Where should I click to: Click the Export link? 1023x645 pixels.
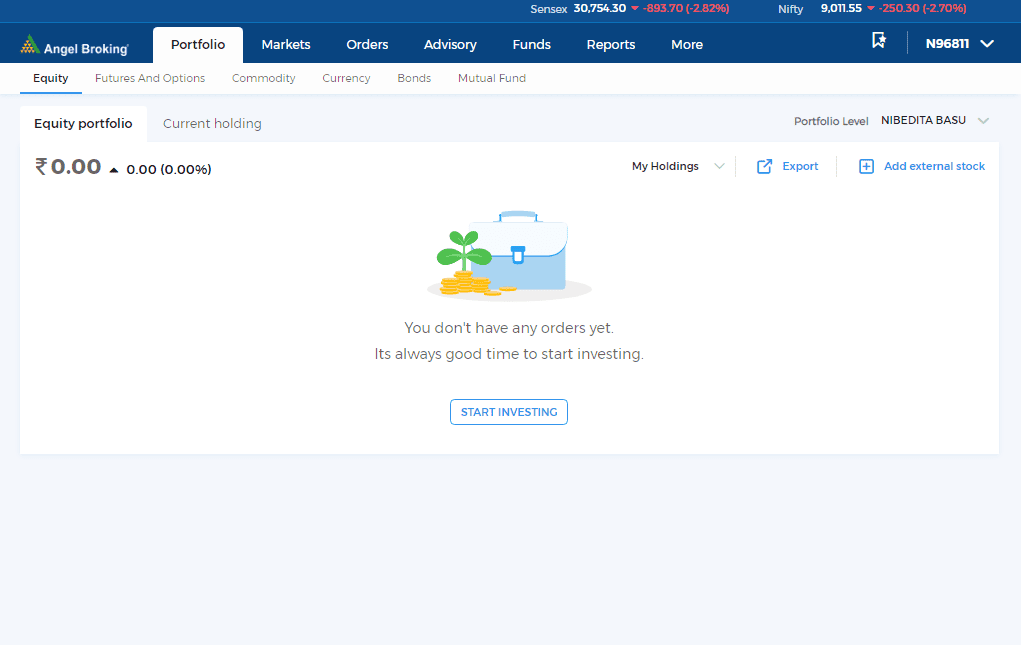800,166
